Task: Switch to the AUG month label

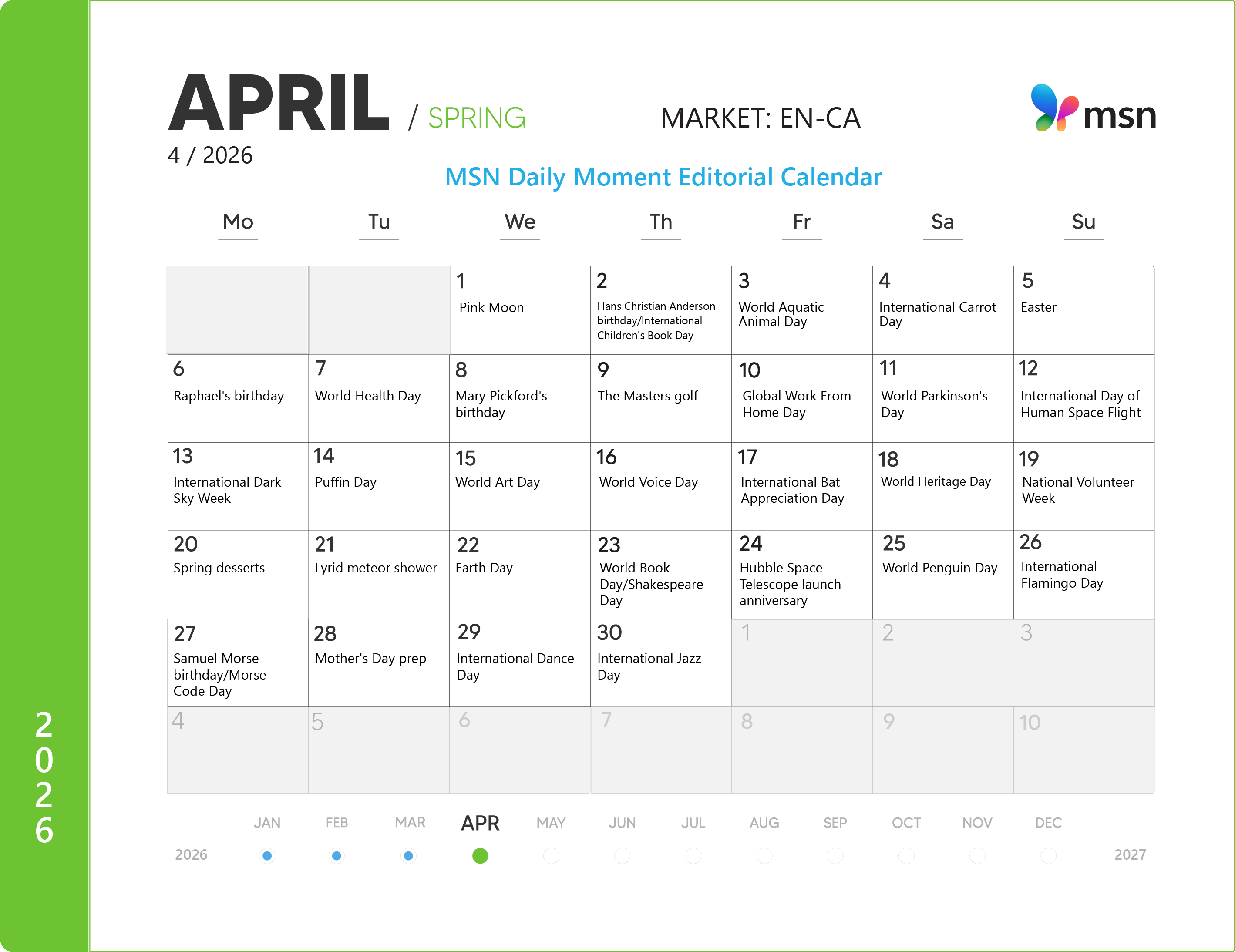Action: [x=764, y=823]
